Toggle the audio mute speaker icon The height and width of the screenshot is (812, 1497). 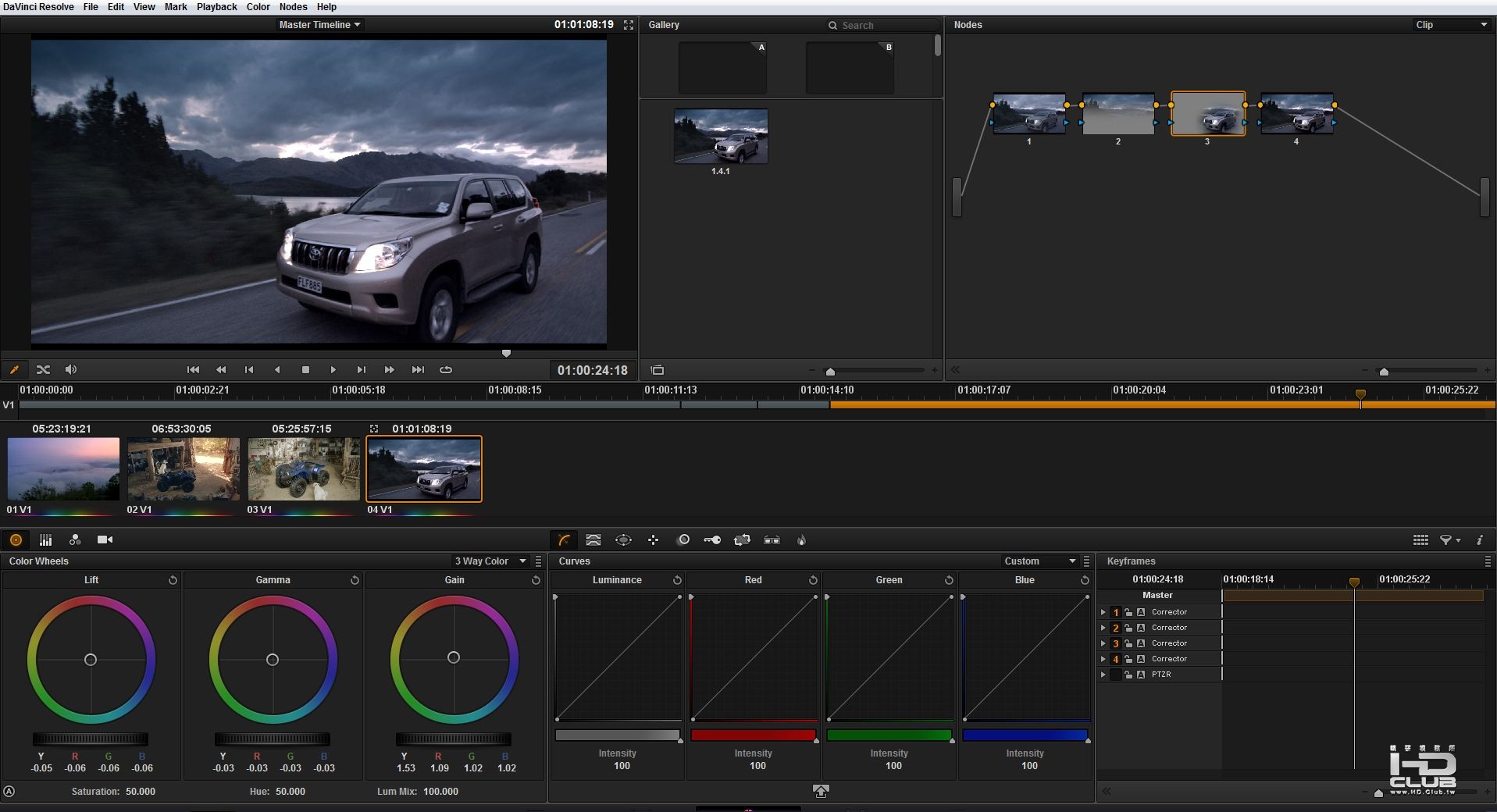[71, 369]
